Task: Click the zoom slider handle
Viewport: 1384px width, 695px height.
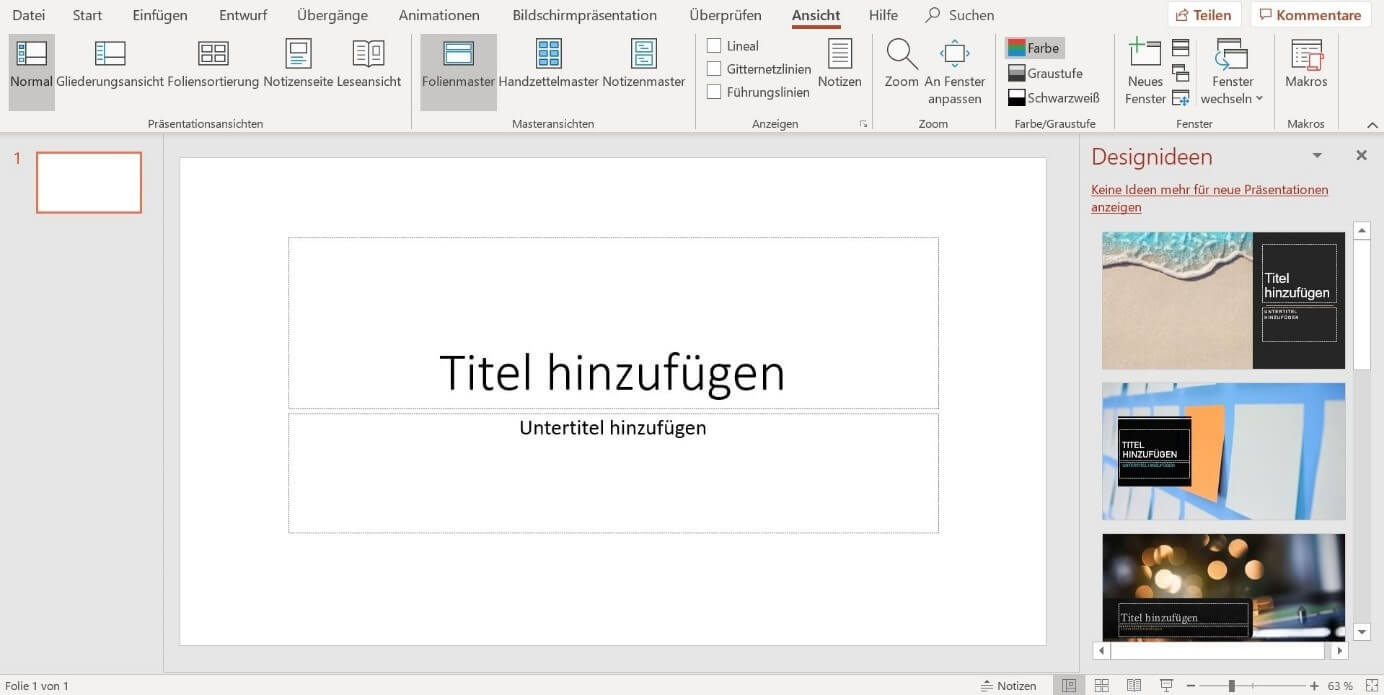Action: (x=1232, y=686)
